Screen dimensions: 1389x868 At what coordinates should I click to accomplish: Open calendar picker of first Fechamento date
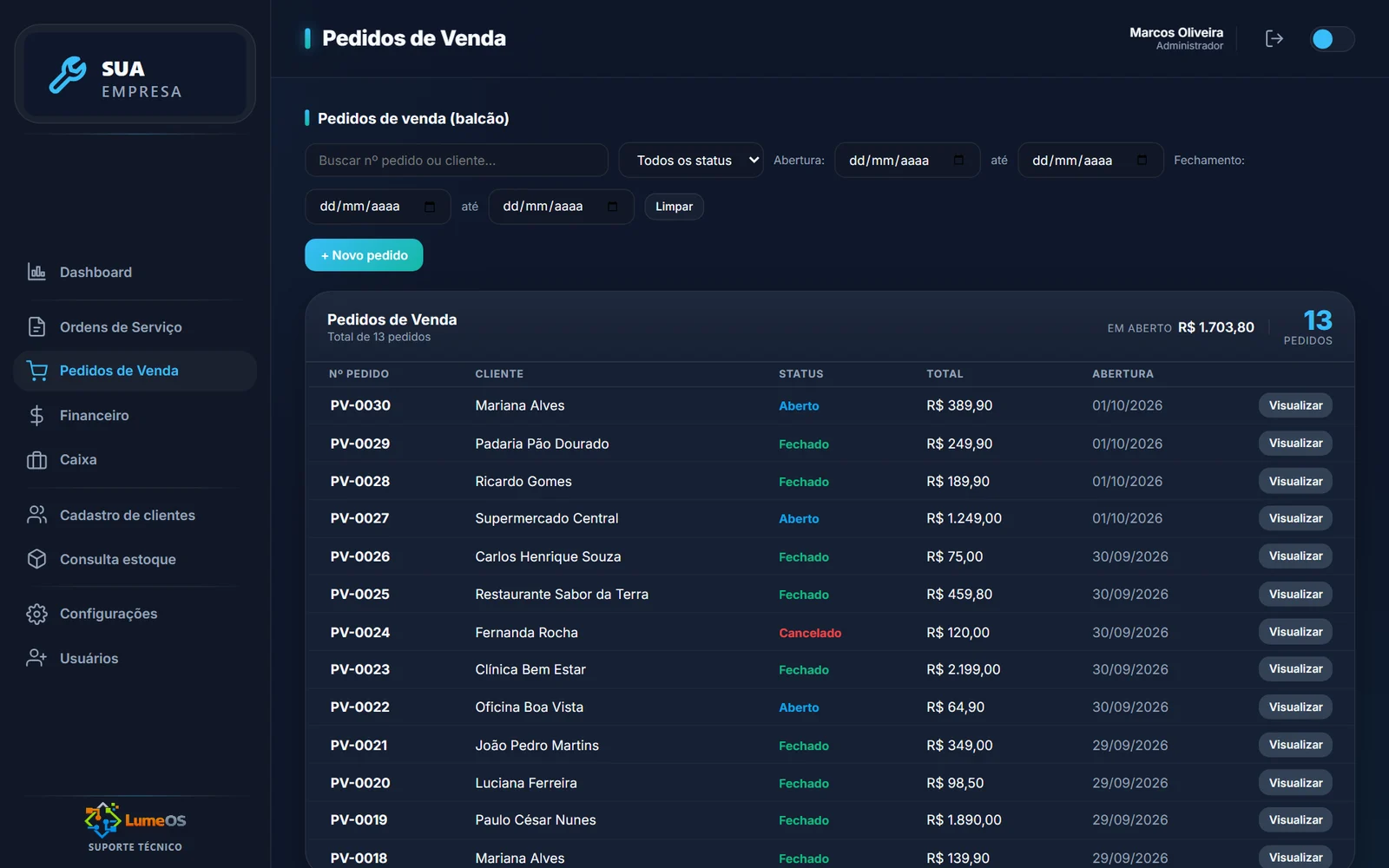point(429,207)
